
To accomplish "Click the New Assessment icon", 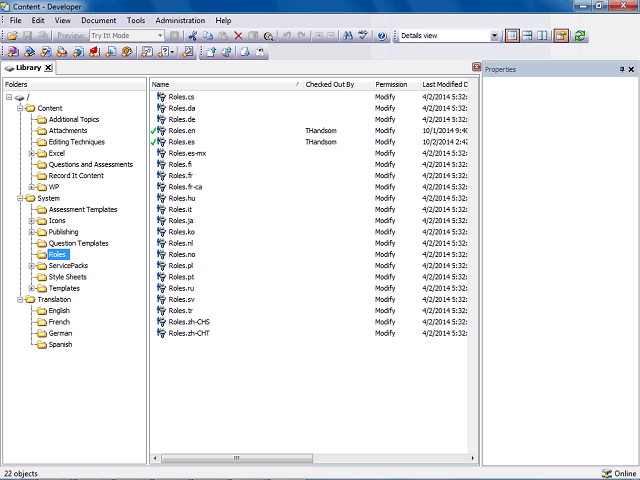I will coord(147,52).
